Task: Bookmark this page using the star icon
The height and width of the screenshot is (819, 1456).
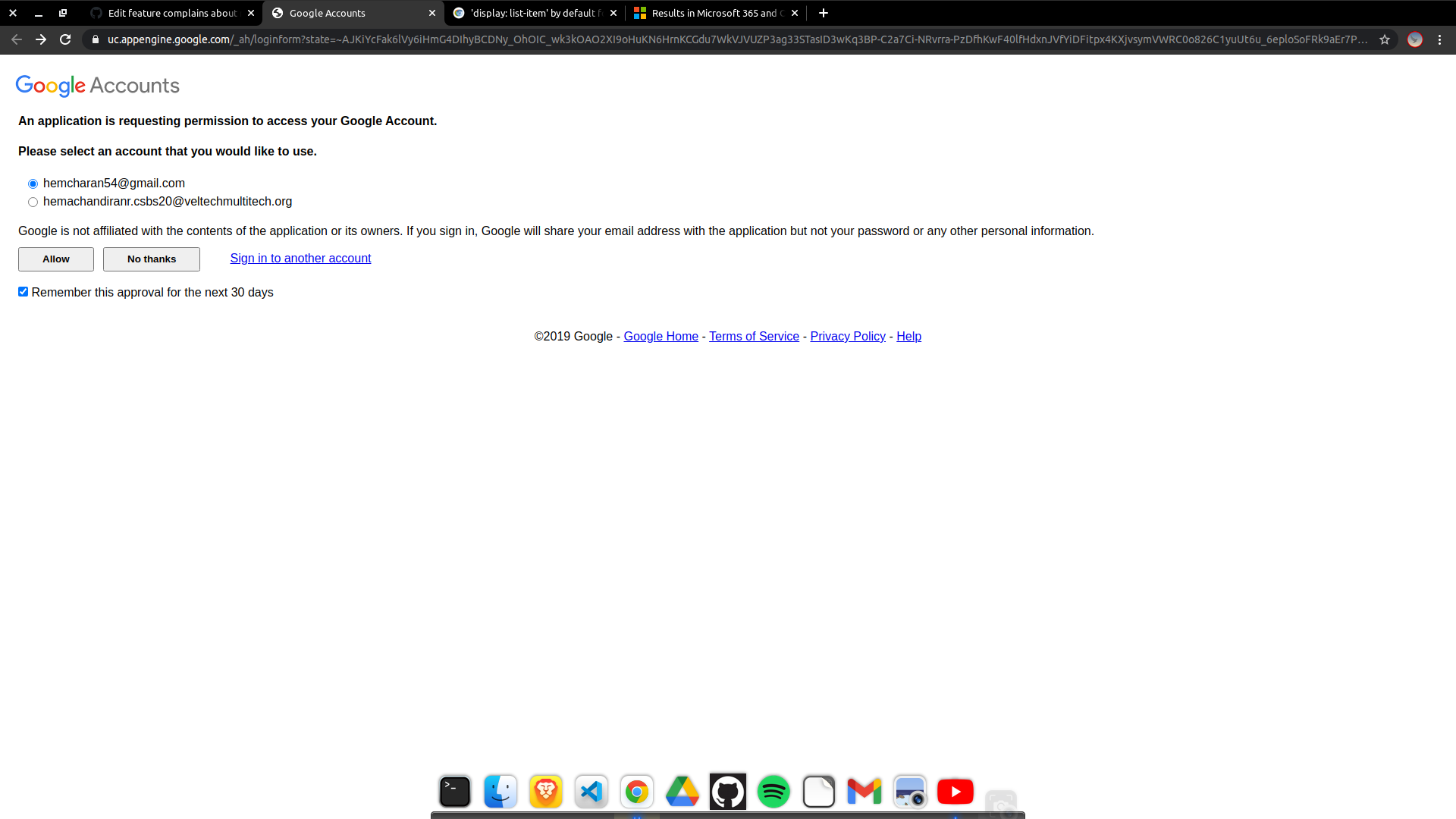Action: [x=1385, y=39]
